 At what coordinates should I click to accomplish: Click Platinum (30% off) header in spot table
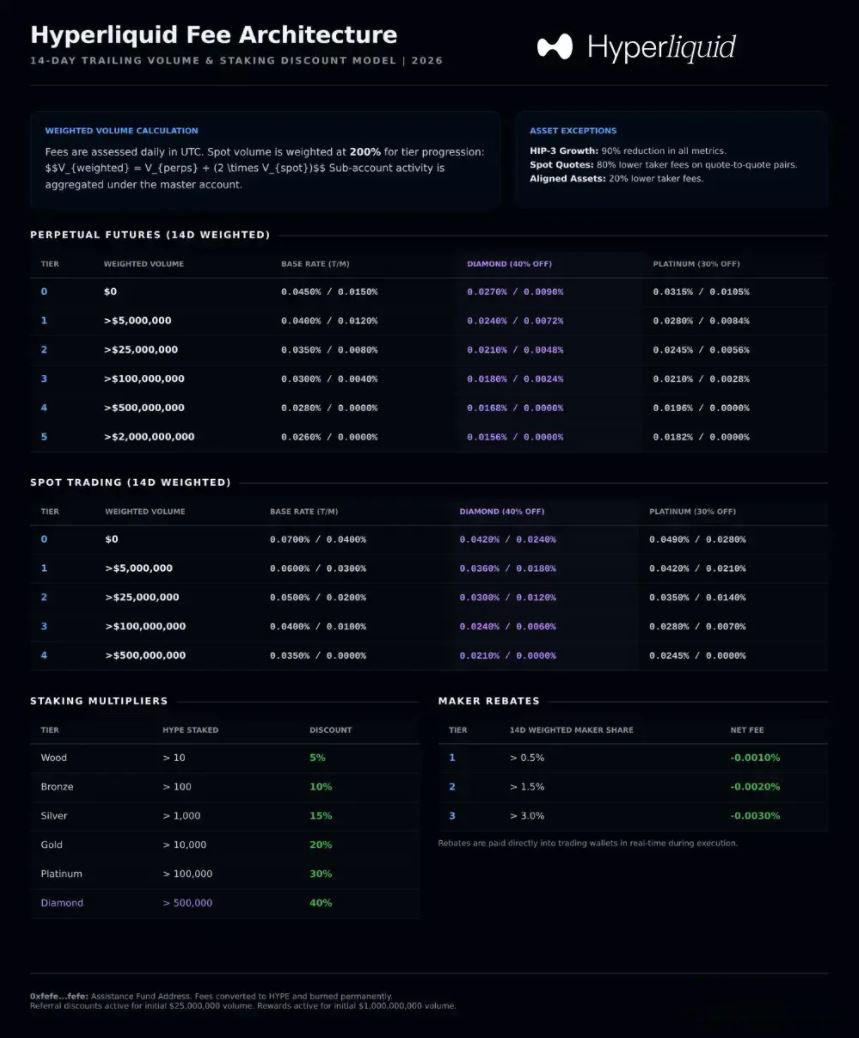tap(692, 512)
